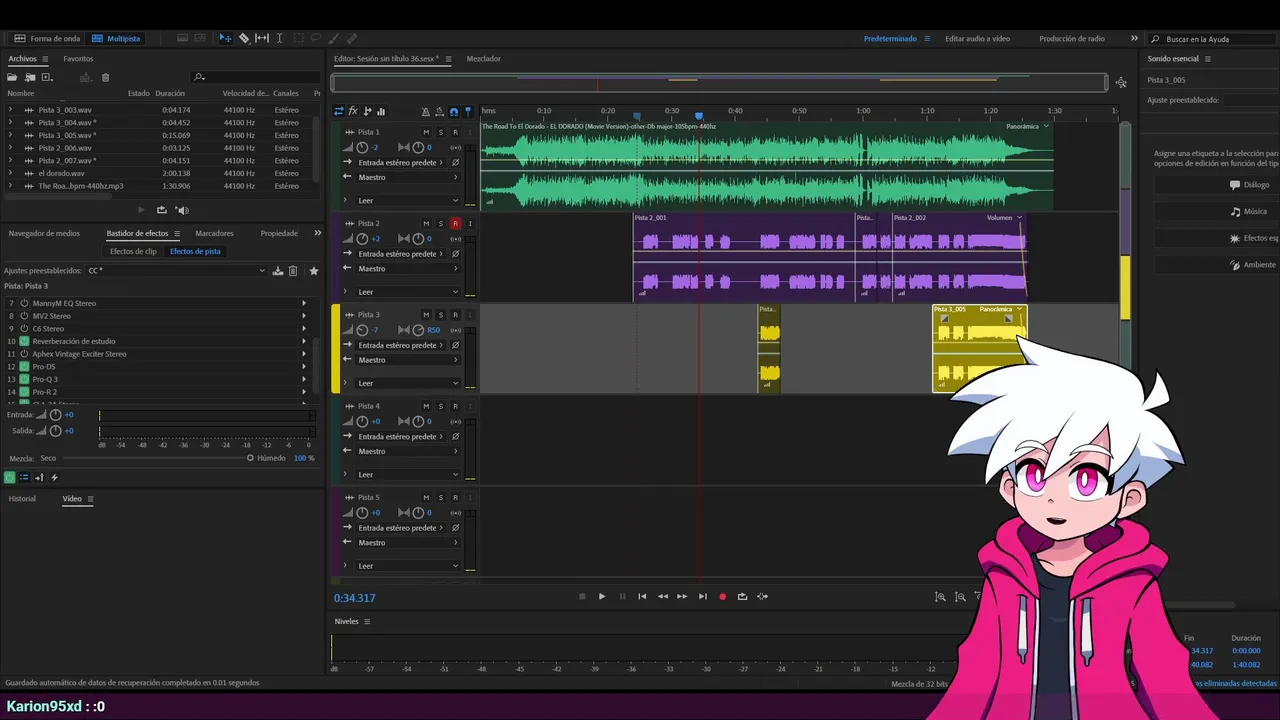Click the trash icon in Archivos panel
This screenshot has width=1280, height=720.
pyautogui.click(x=105, y=77)
